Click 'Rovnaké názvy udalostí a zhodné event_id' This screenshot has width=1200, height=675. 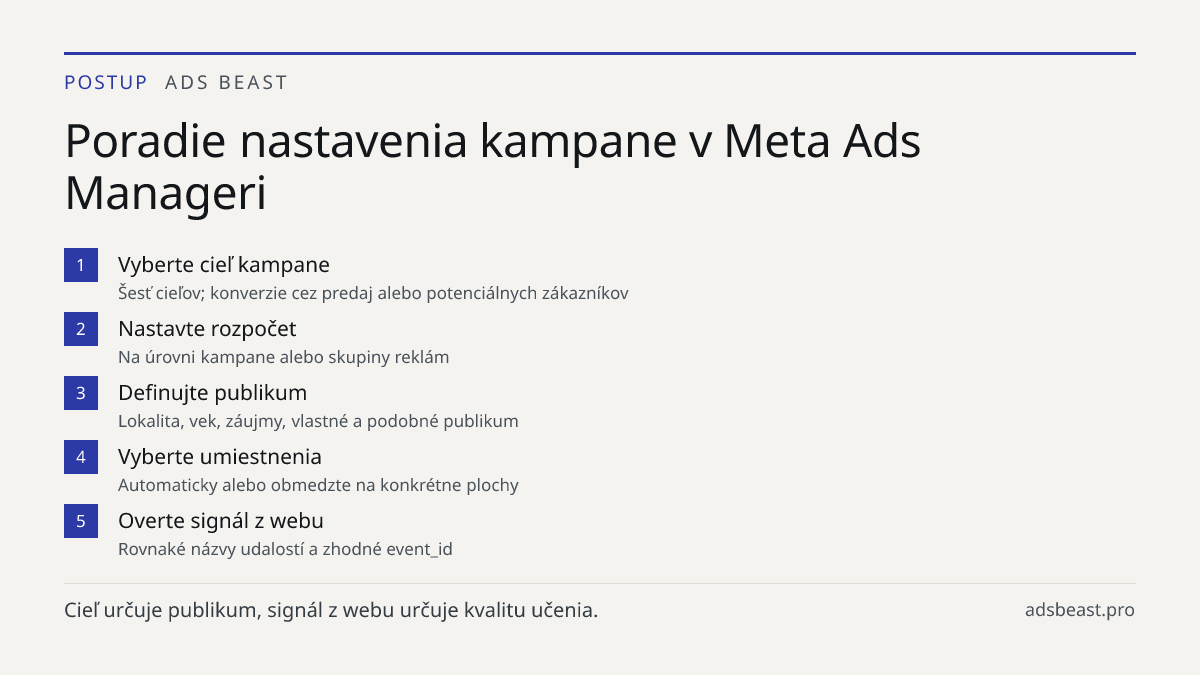(x=285, y=549)
